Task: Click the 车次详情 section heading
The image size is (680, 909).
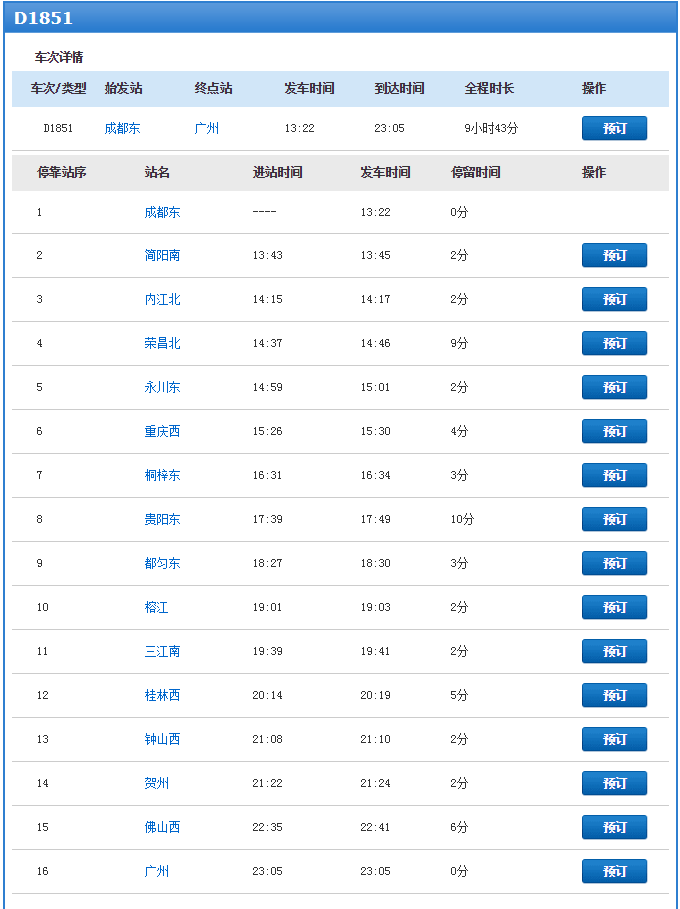Action: click(x=59, y=57)
